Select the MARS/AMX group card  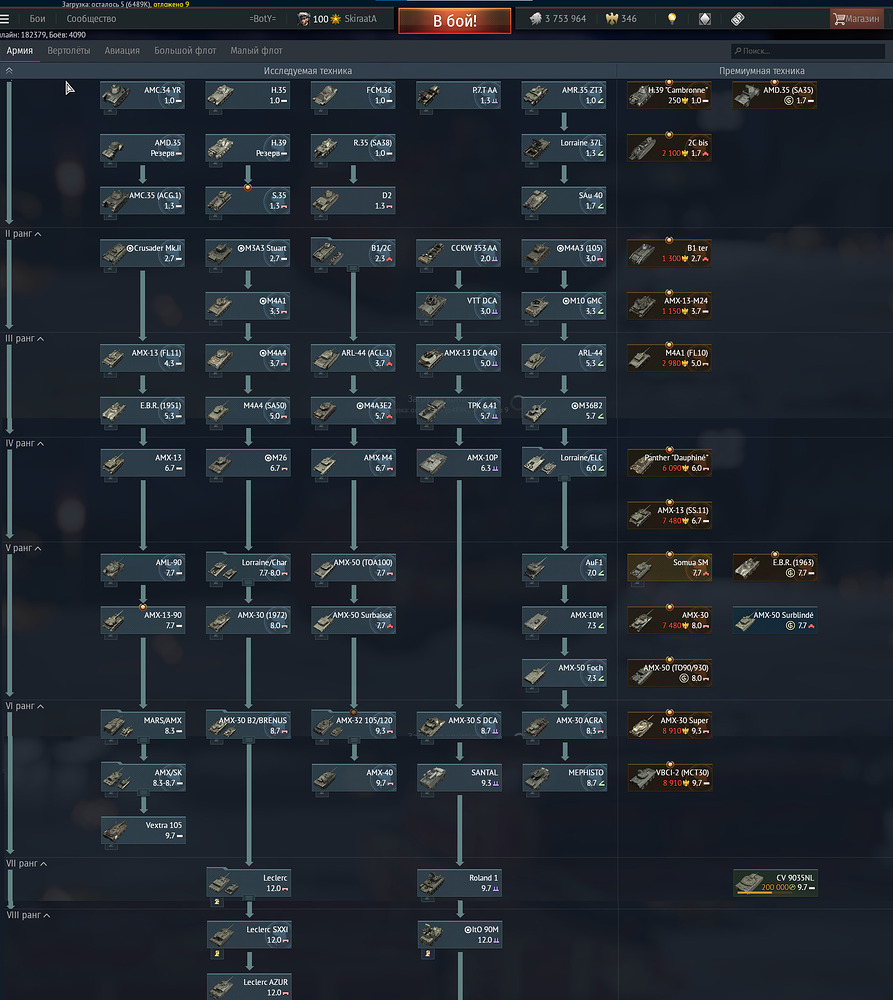coord(142,725)
